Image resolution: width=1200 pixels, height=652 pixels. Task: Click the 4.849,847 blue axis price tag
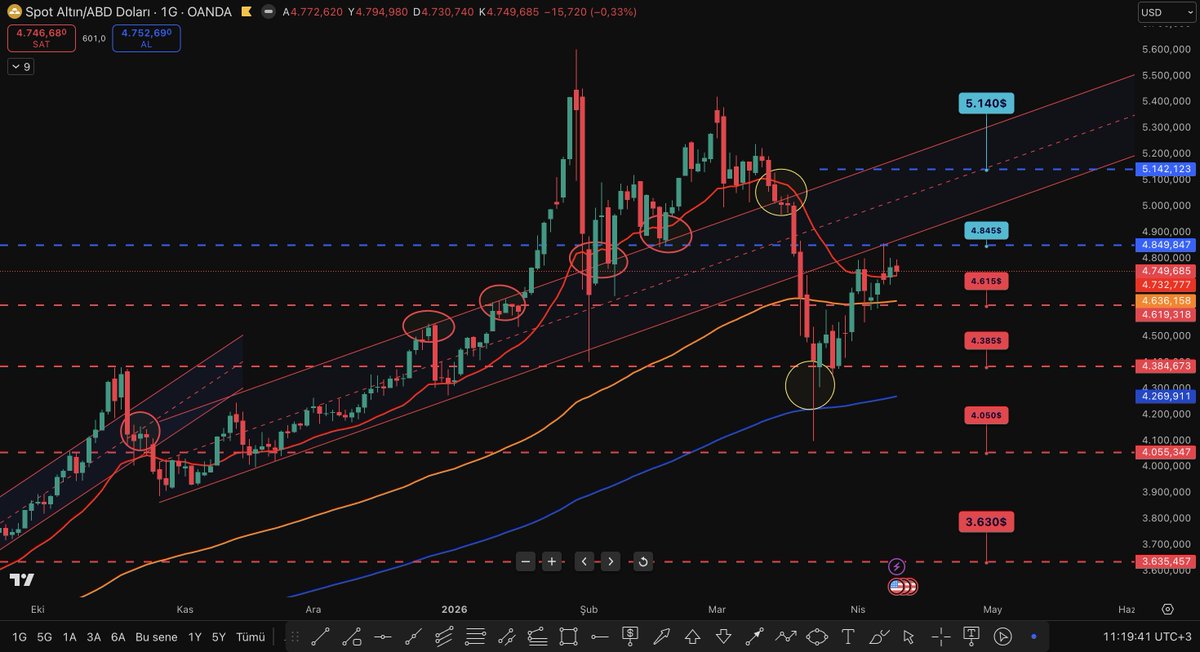[1166, 245]
